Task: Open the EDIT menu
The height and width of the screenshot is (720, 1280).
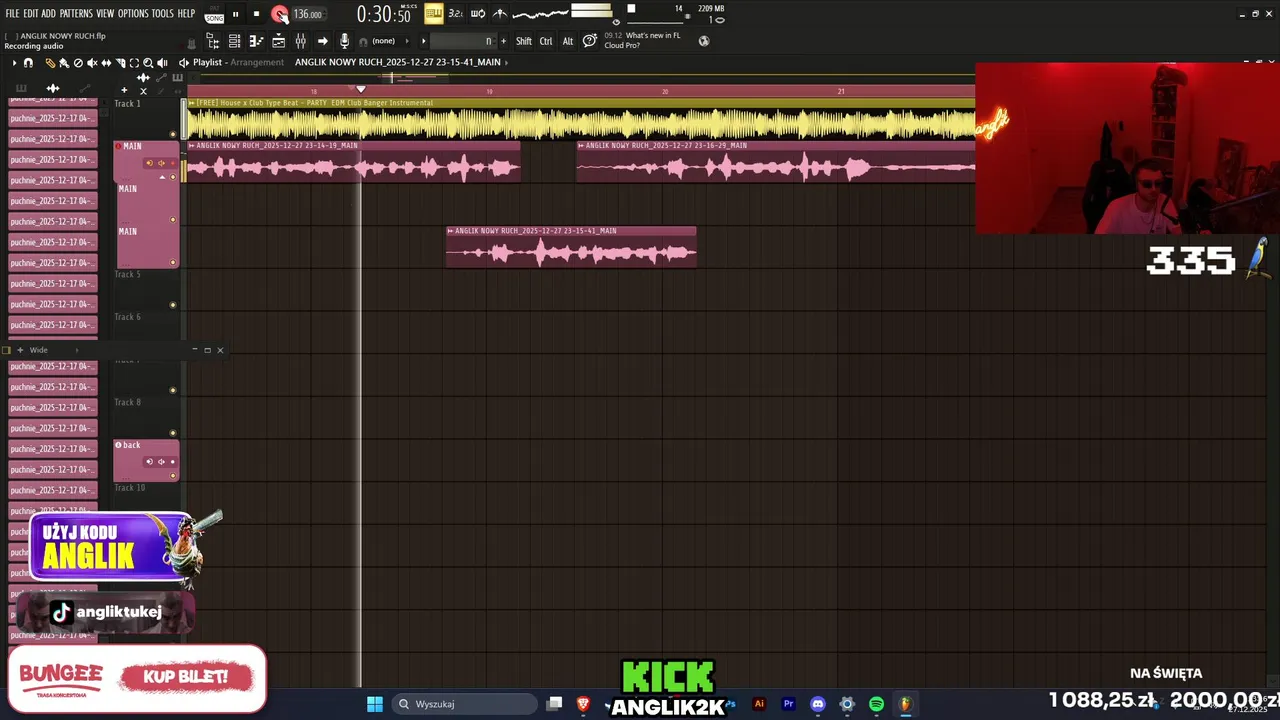Action: click(31, 14)
